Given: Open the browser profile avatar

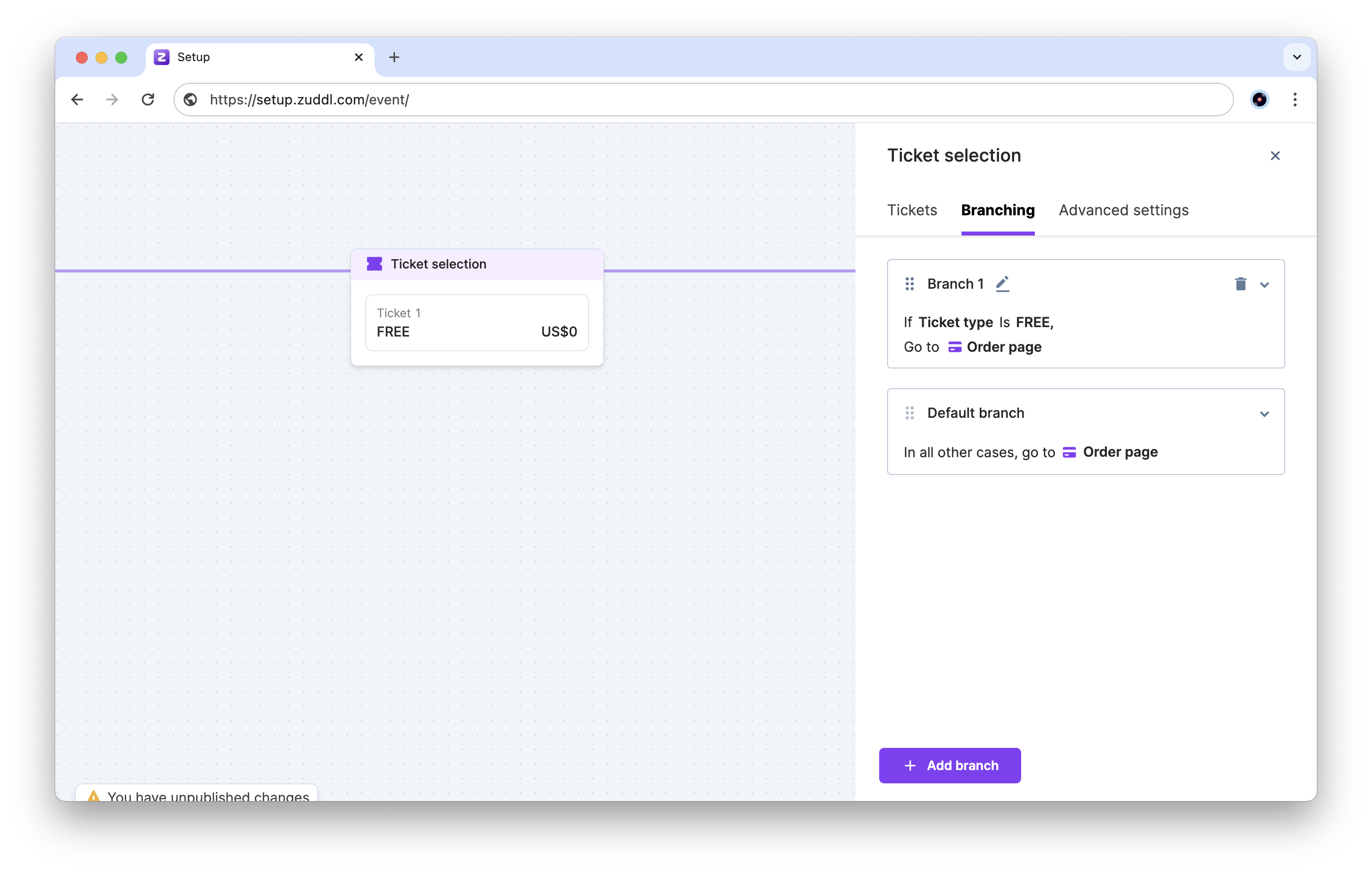Looking at the screenshot, I should coord(1259,100).
